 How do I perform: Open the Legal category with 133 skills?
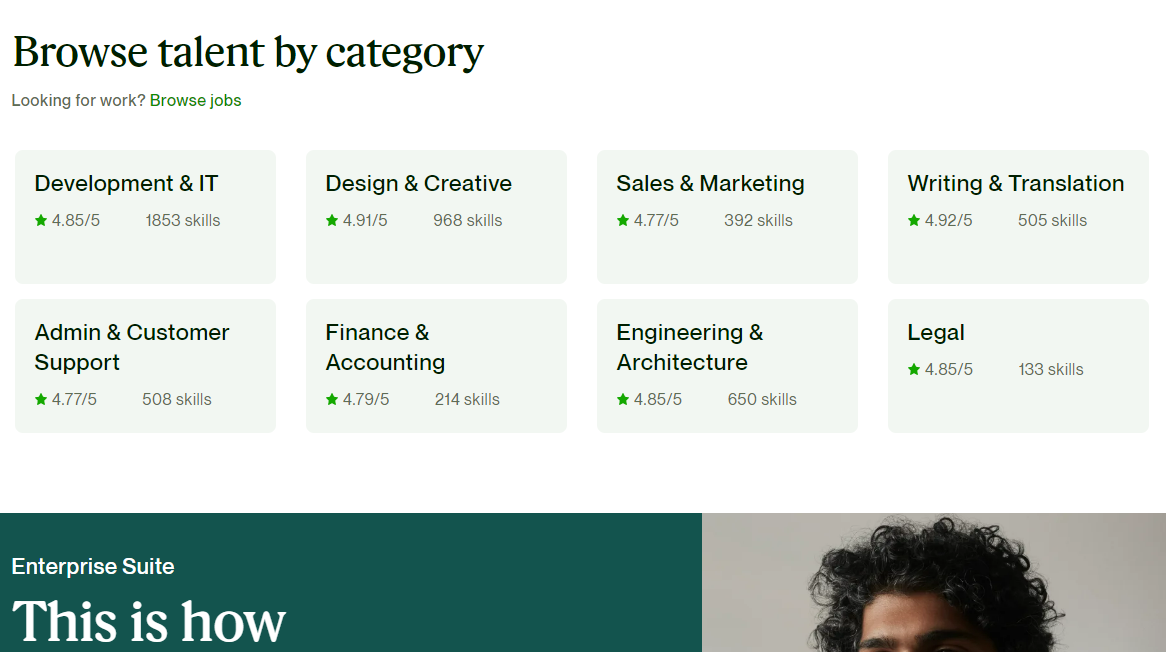[1017, 366]
